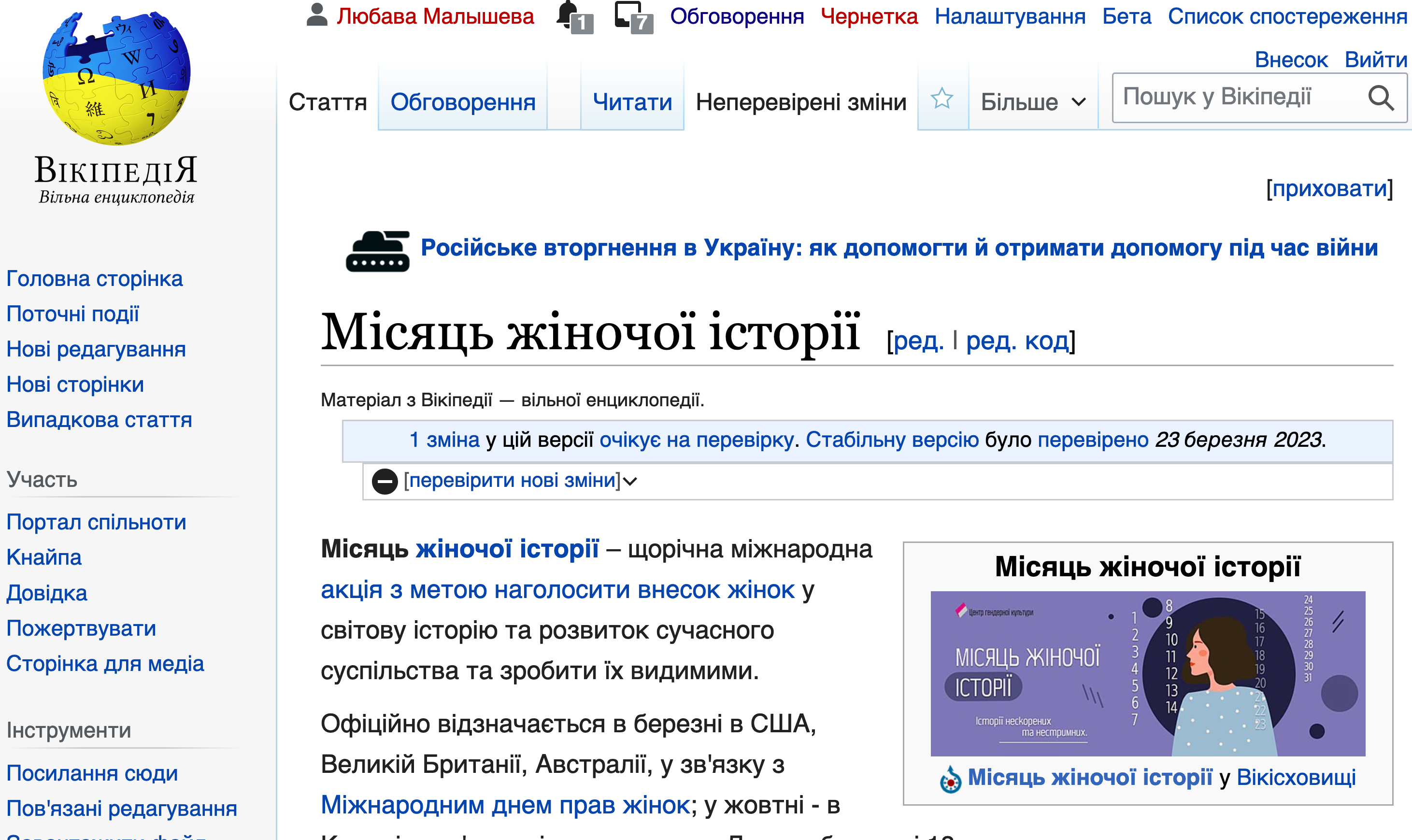Screen dimensions: 1412x840
Task: Open the Бета features link
Action: pos(1127,16)
